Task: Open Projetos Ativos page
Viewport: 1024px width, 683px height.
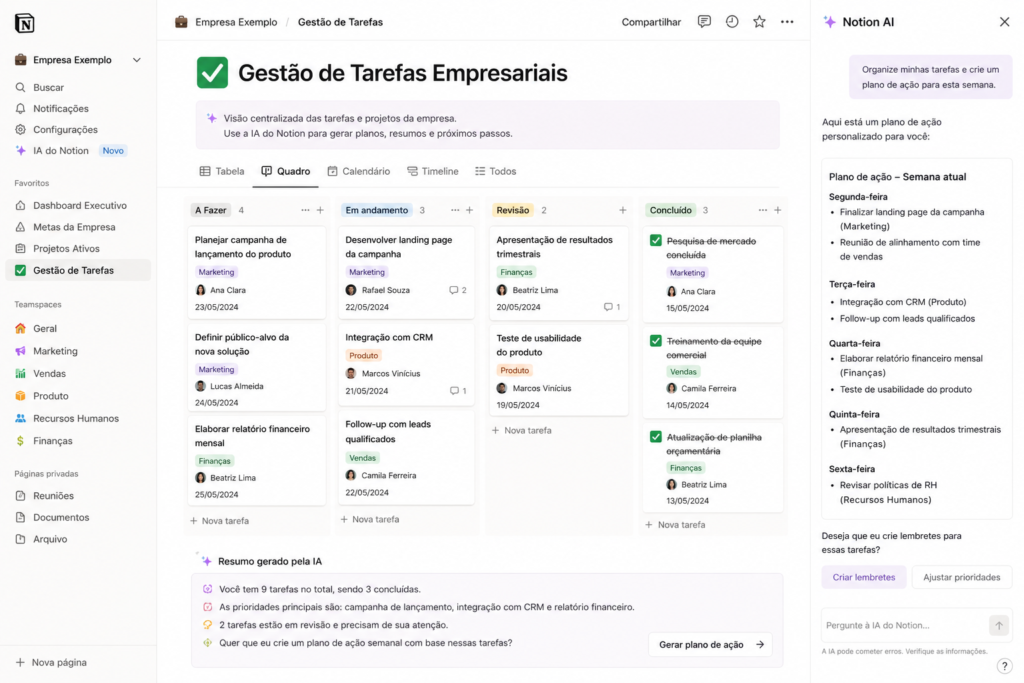Action: (57, 248)
